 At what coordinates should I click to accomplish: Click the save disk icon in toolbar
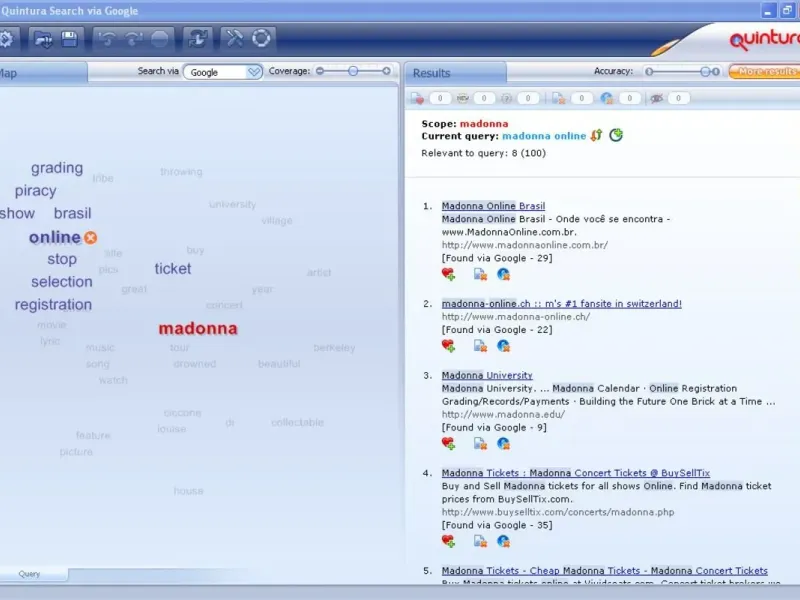[69, 39]
